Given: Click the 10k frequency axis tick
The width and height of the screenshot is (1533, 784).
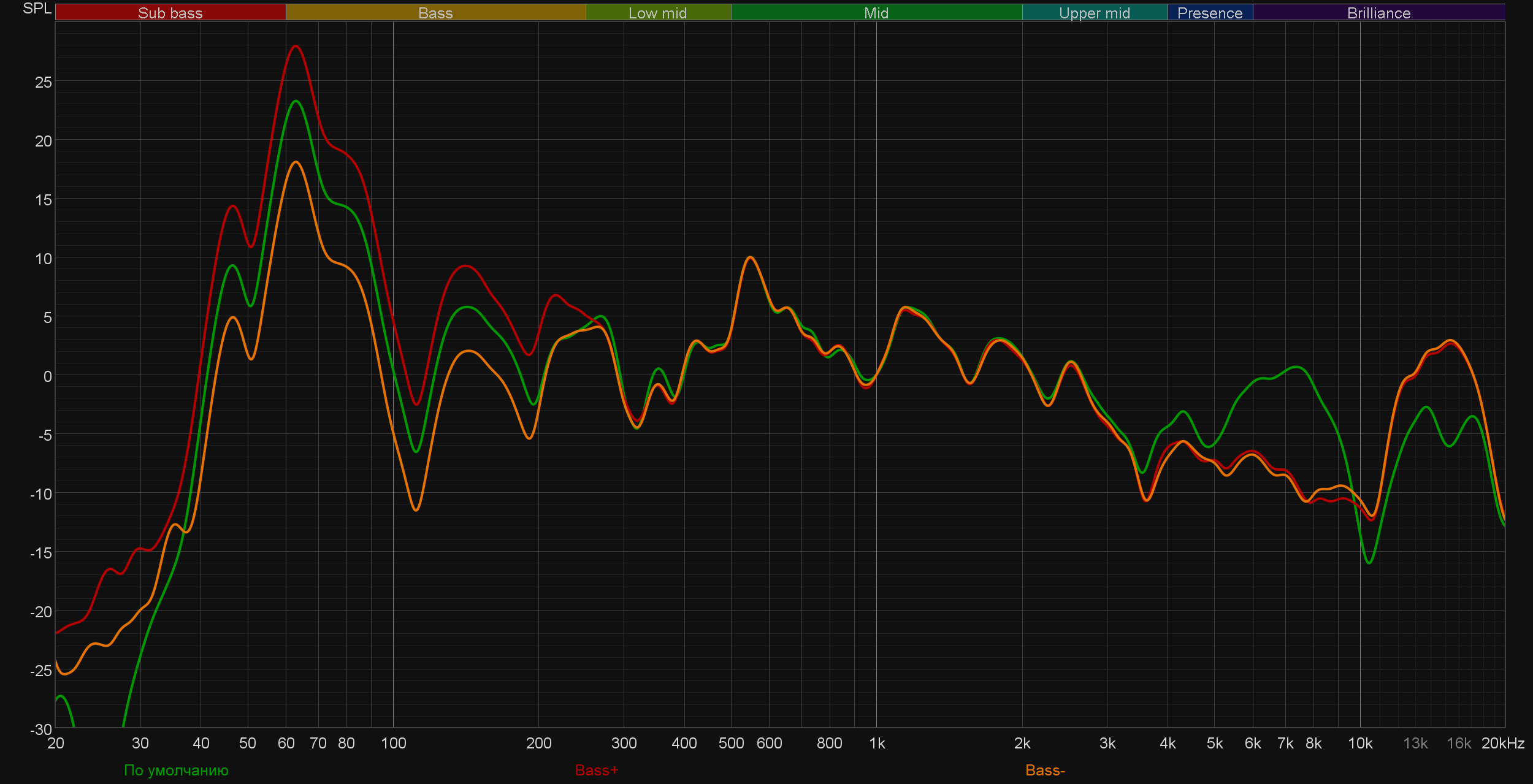Looking at the screenshot, I should pyautogui.click(x=1359, y=743).
